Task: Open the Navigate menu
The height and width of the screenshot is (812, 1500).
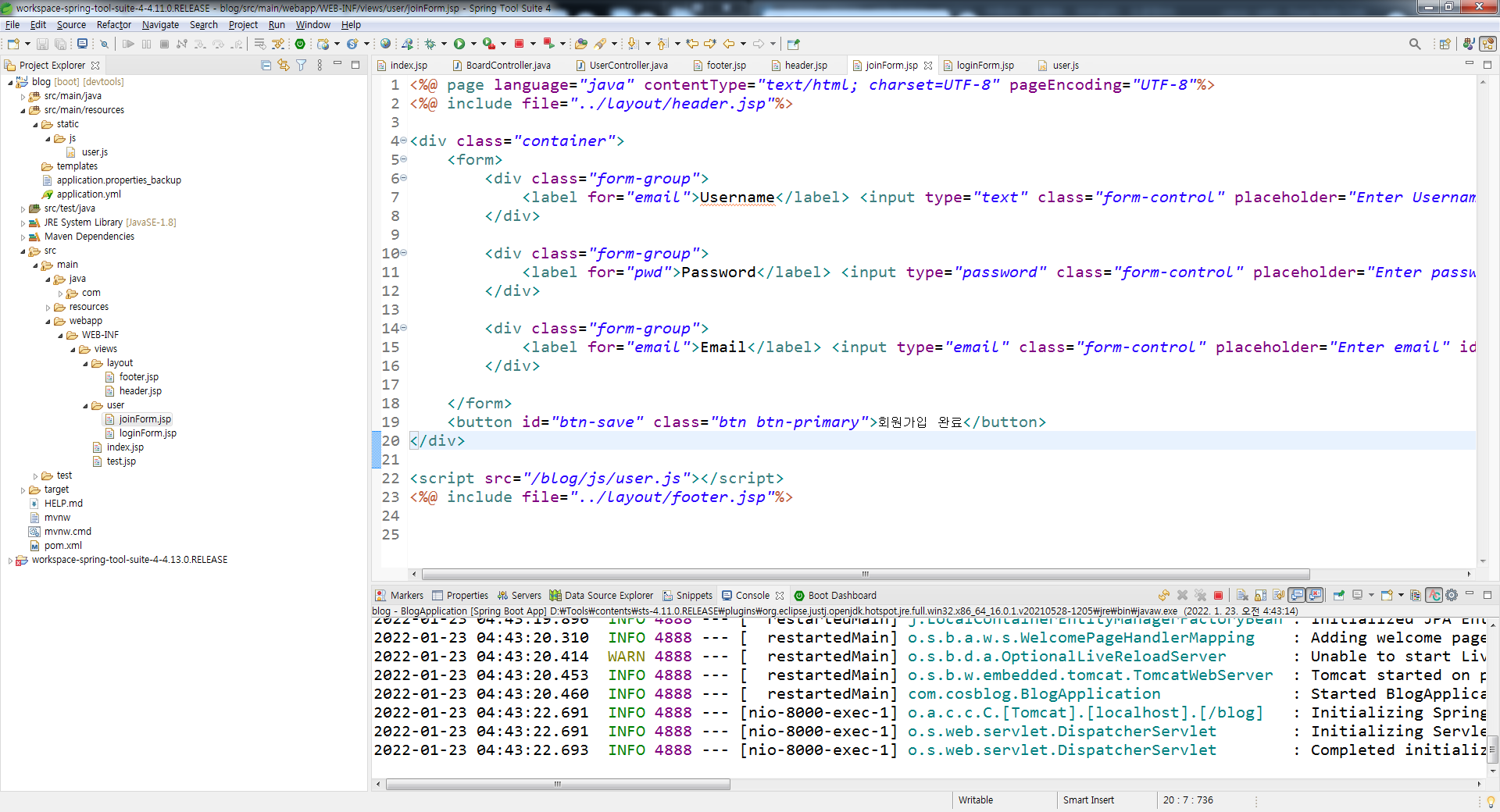Action: (160, 24)
